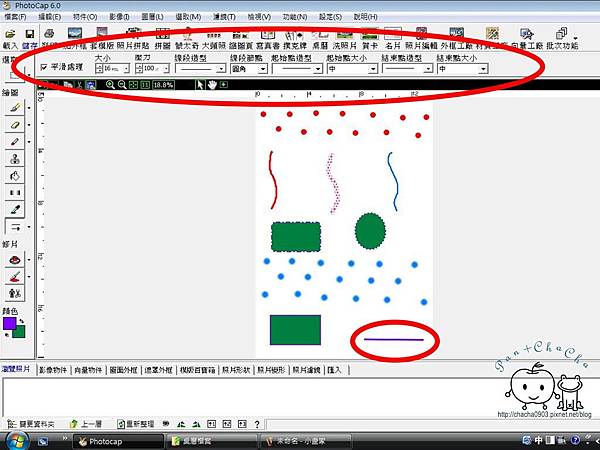Screen dimensions: 600x450
Task: Click the 大小 size value field
Action: [112, 68]
